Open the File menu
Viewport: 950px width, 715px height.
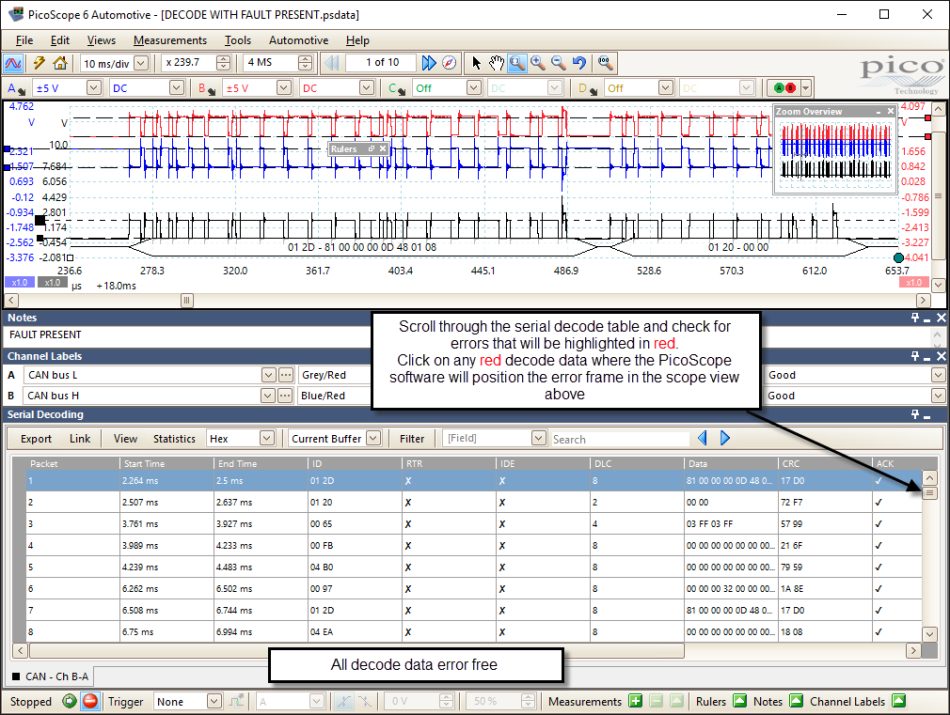pos(24,41)
